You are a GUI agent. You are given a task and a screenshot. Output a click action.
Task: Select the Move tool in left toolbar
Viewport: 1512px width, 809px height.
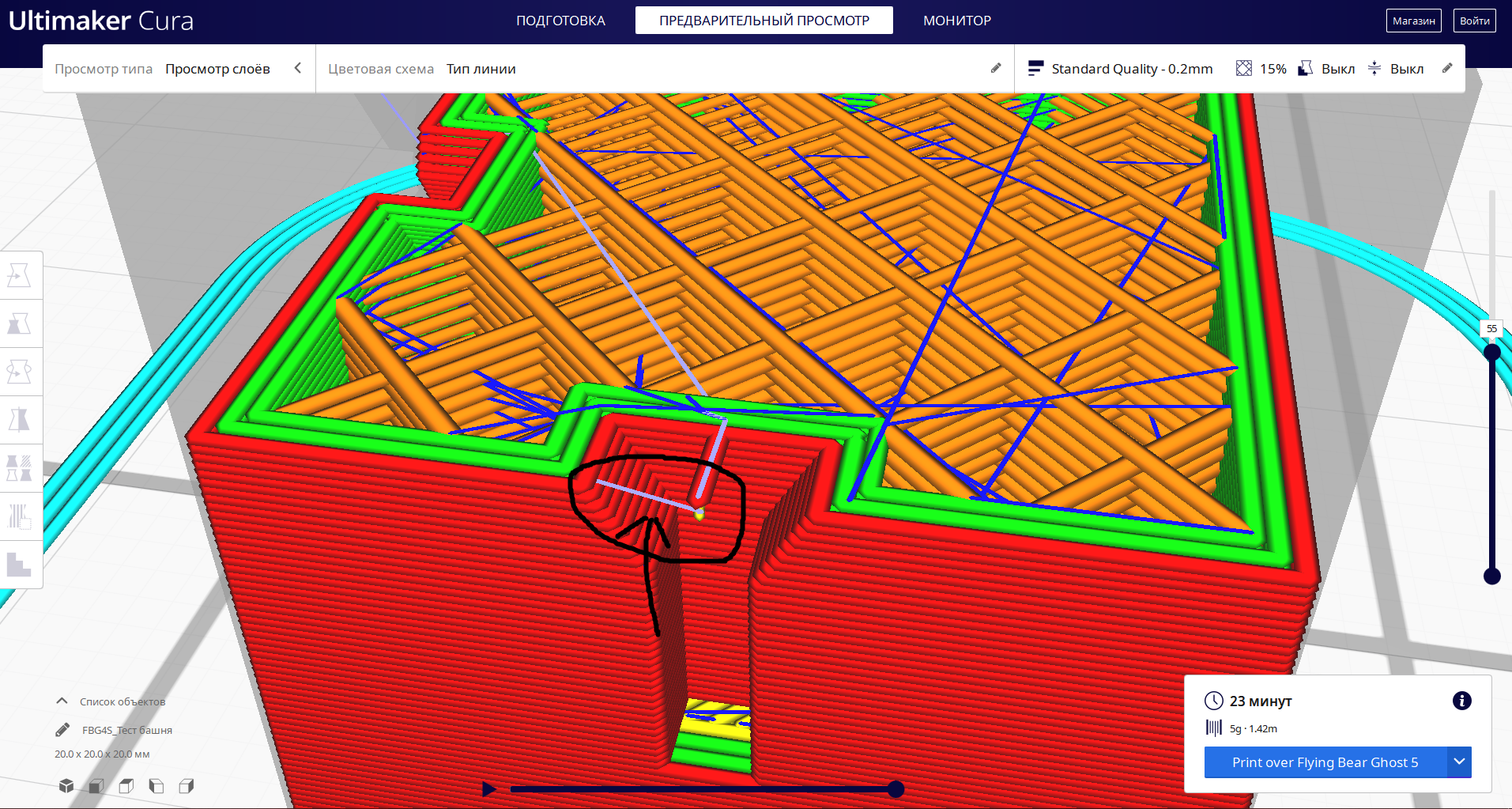point(19,275)
